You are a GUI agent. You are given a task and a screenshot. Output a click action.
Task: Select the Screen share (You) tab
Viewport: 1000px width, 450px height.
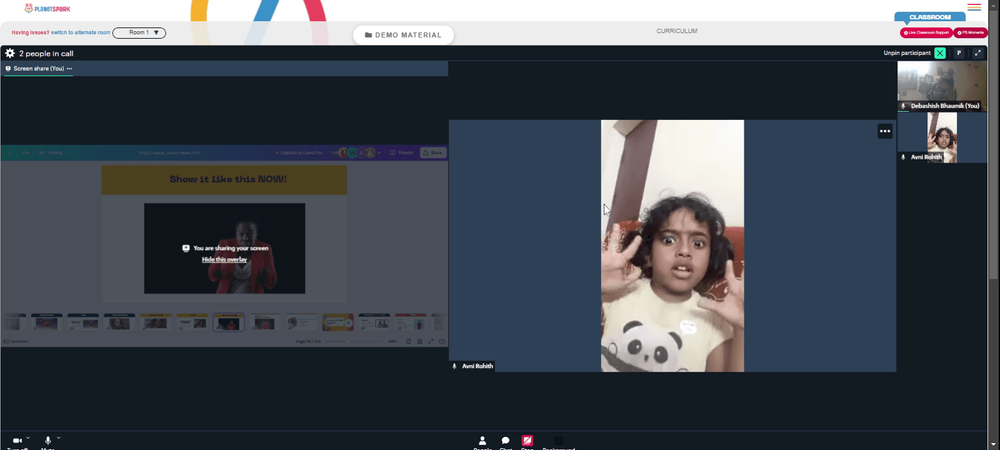tap(38, 68)
